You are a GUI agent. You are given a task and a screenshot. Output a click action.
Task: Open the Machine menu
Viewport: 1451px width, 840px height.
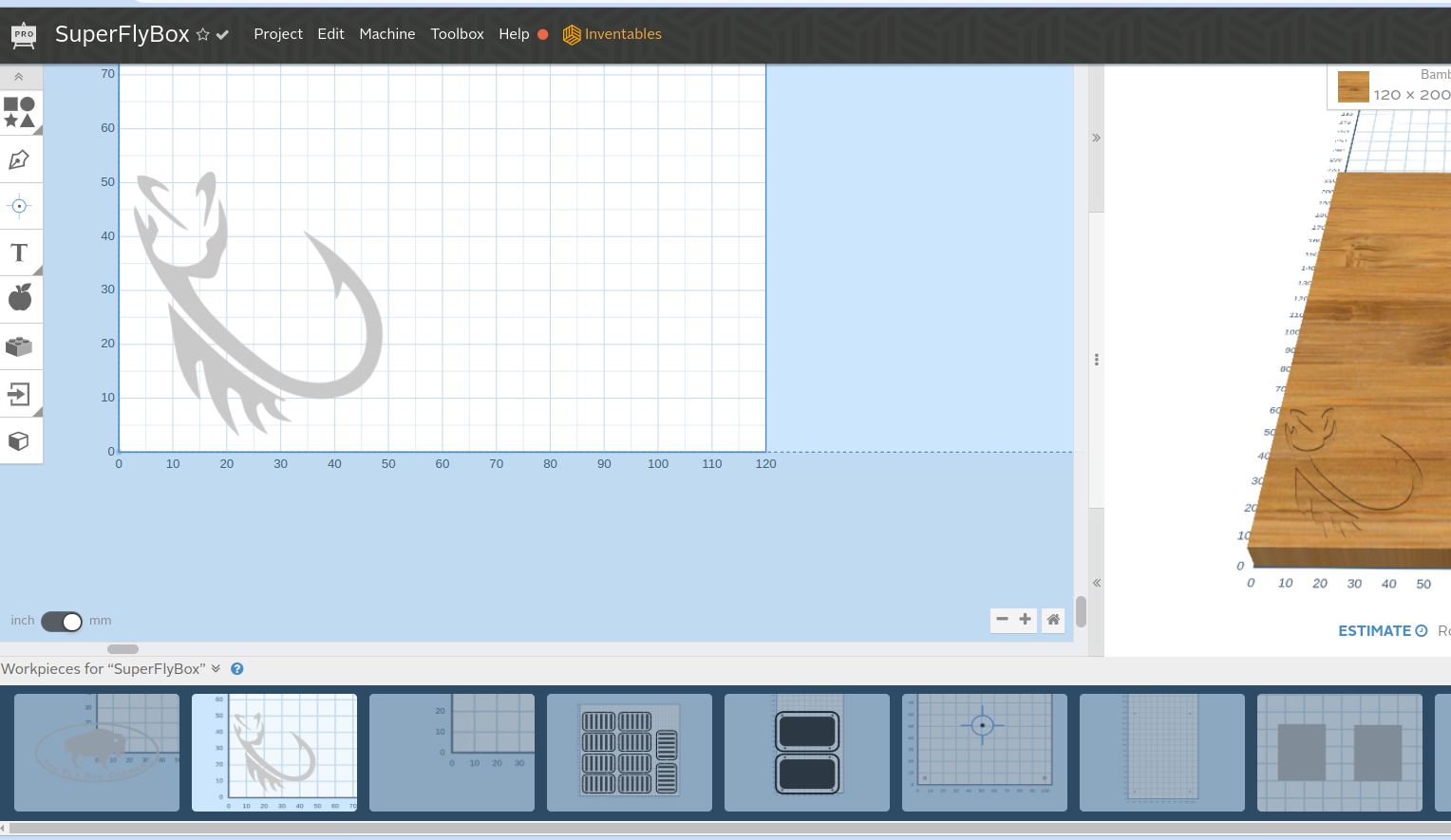(386, 34)
